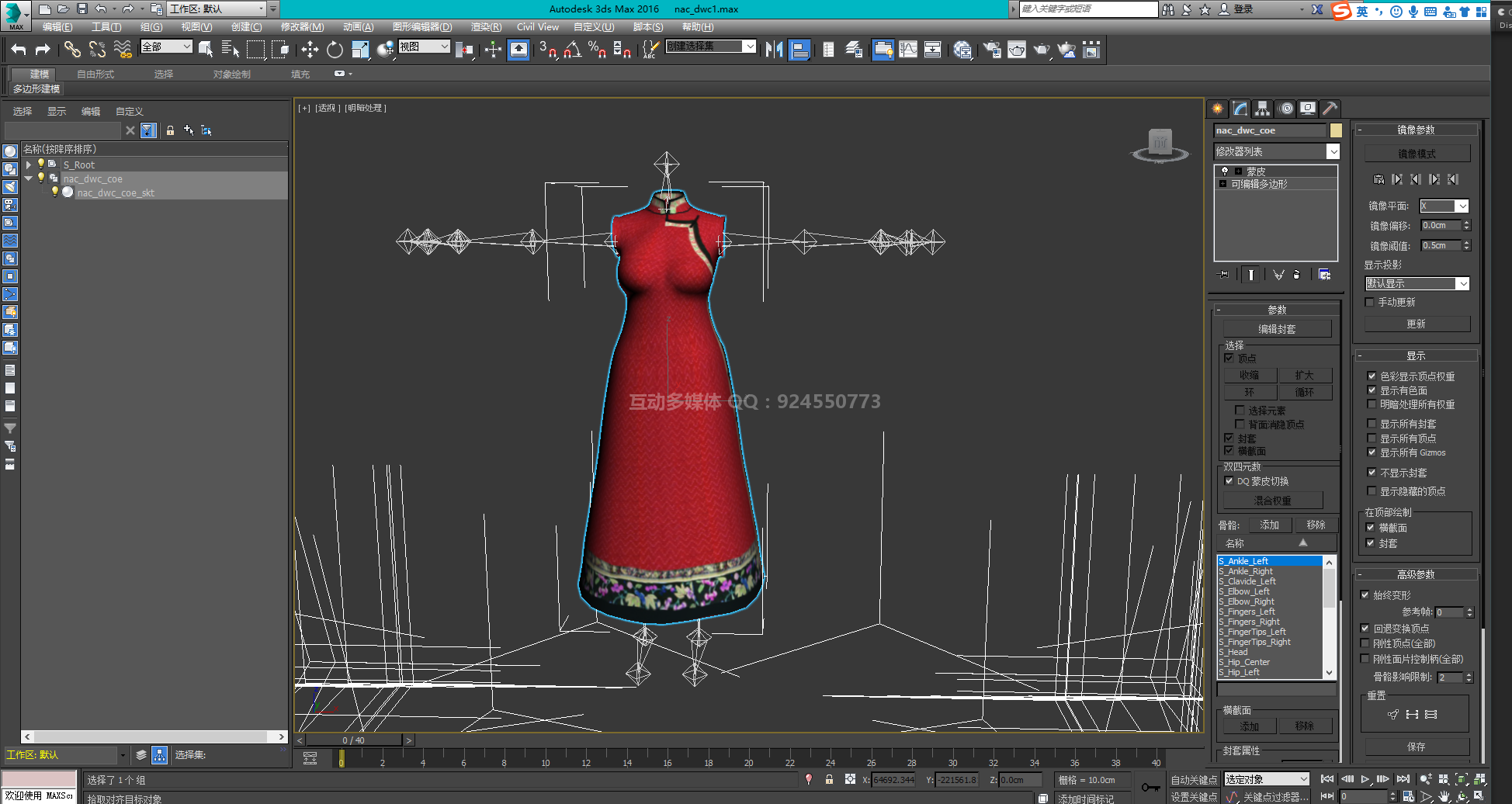The image size is (1512, 804).
Task: Expand the 修改器列表 dropdown
Action: 1333,152
